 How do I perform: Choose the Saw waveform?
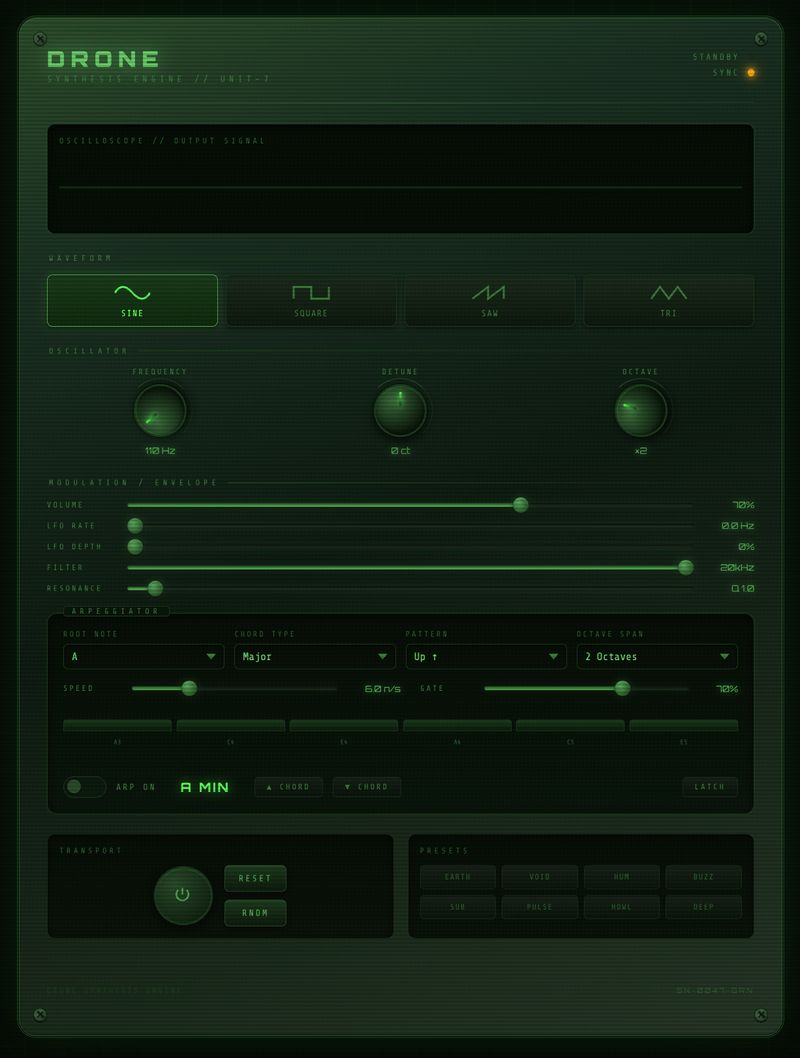(x=489, y=300)
